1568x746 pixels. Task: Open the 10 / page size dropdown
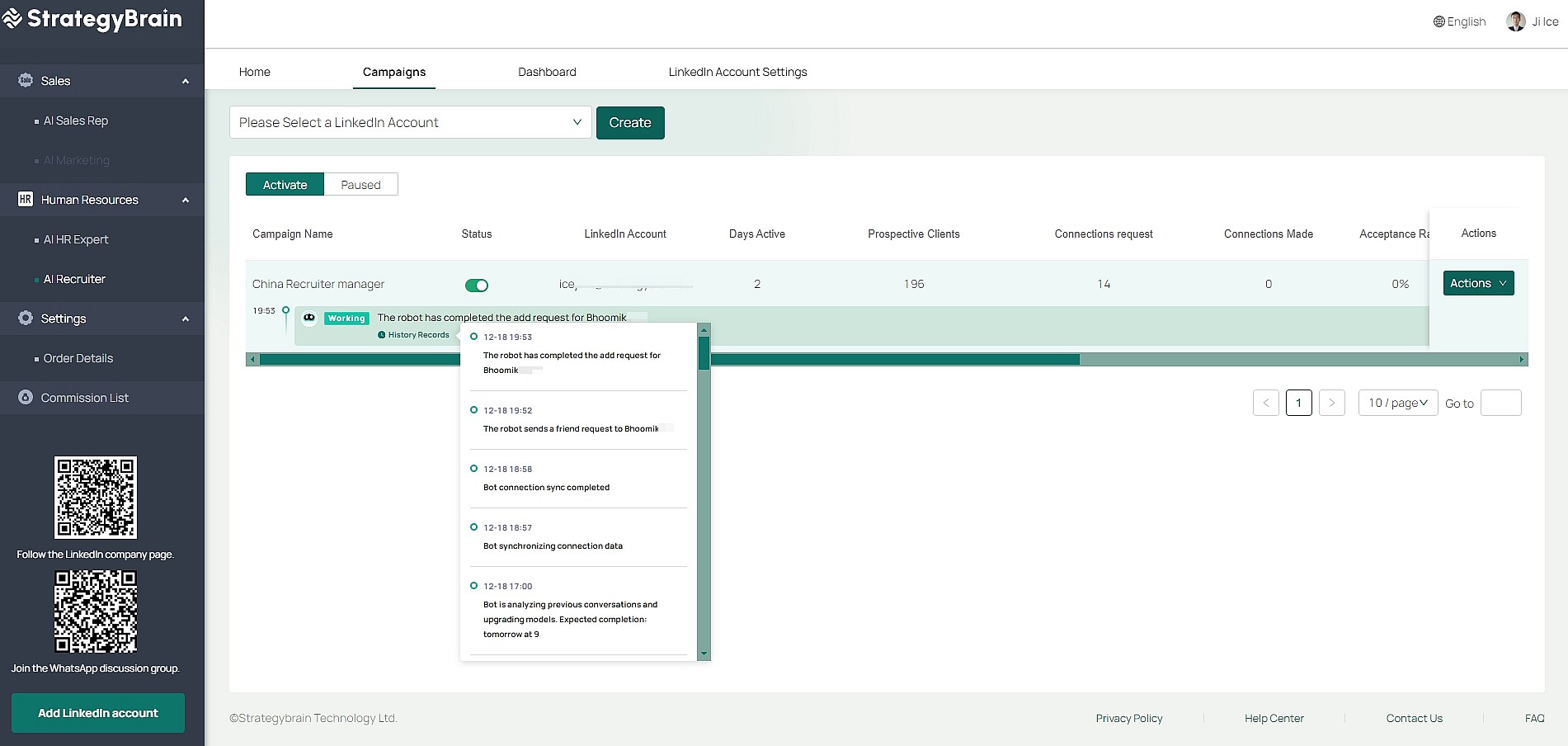[x=1397, y=403]
